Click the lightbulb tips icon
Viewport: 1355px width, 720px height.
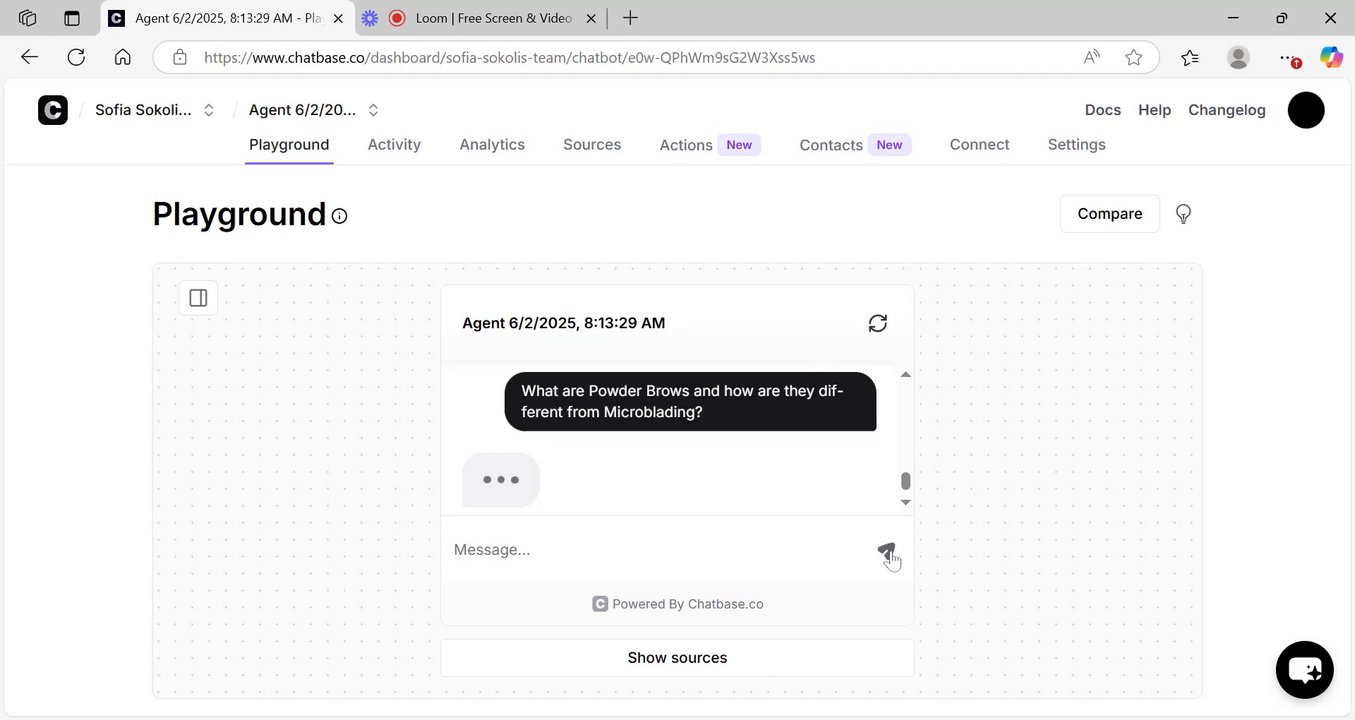[1183, 214]
